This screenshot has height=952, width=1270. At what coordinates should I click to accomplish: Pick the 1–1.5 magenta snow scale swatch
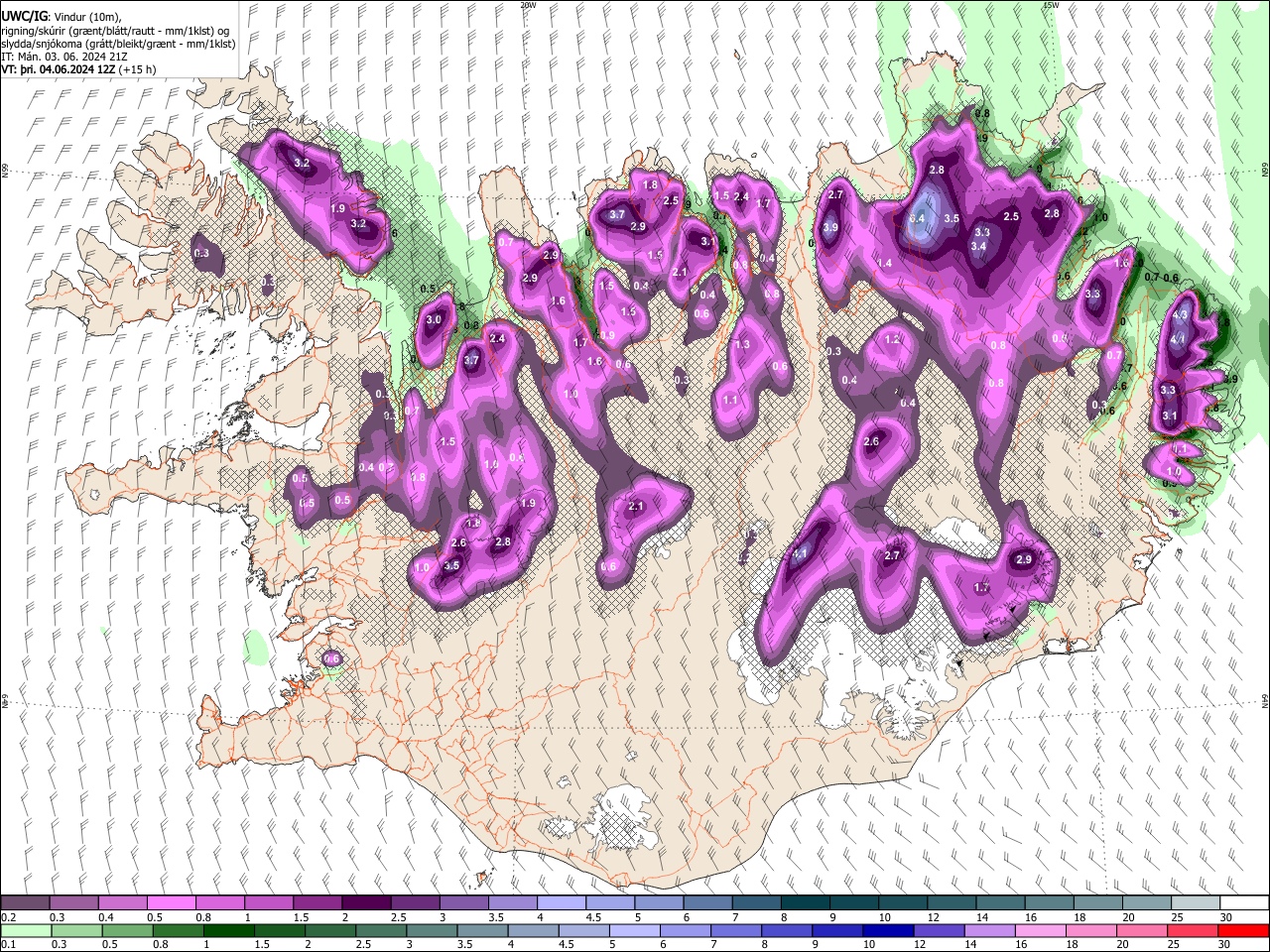click(268, 902)
